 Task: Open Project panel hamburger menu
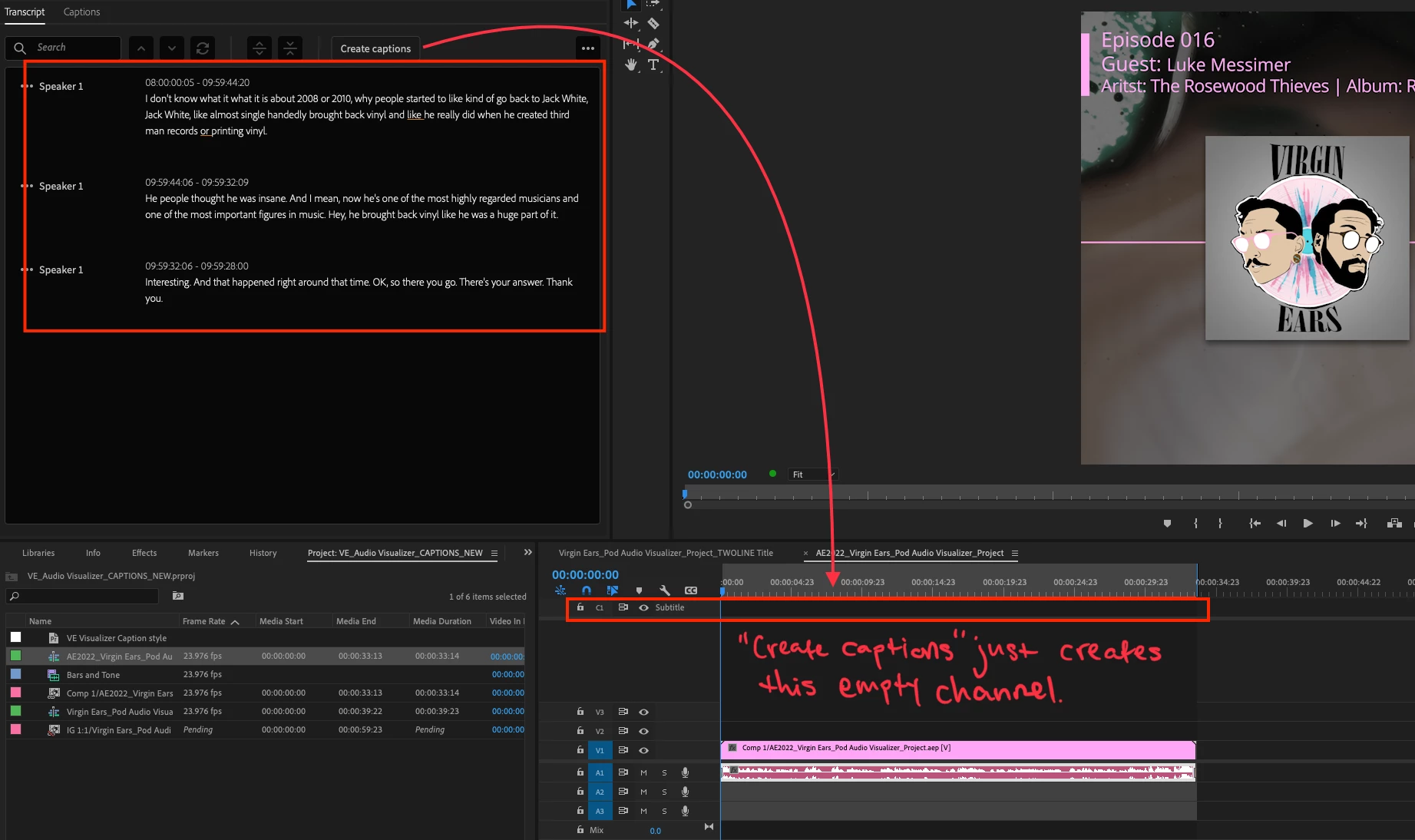[x=494, y=553]
